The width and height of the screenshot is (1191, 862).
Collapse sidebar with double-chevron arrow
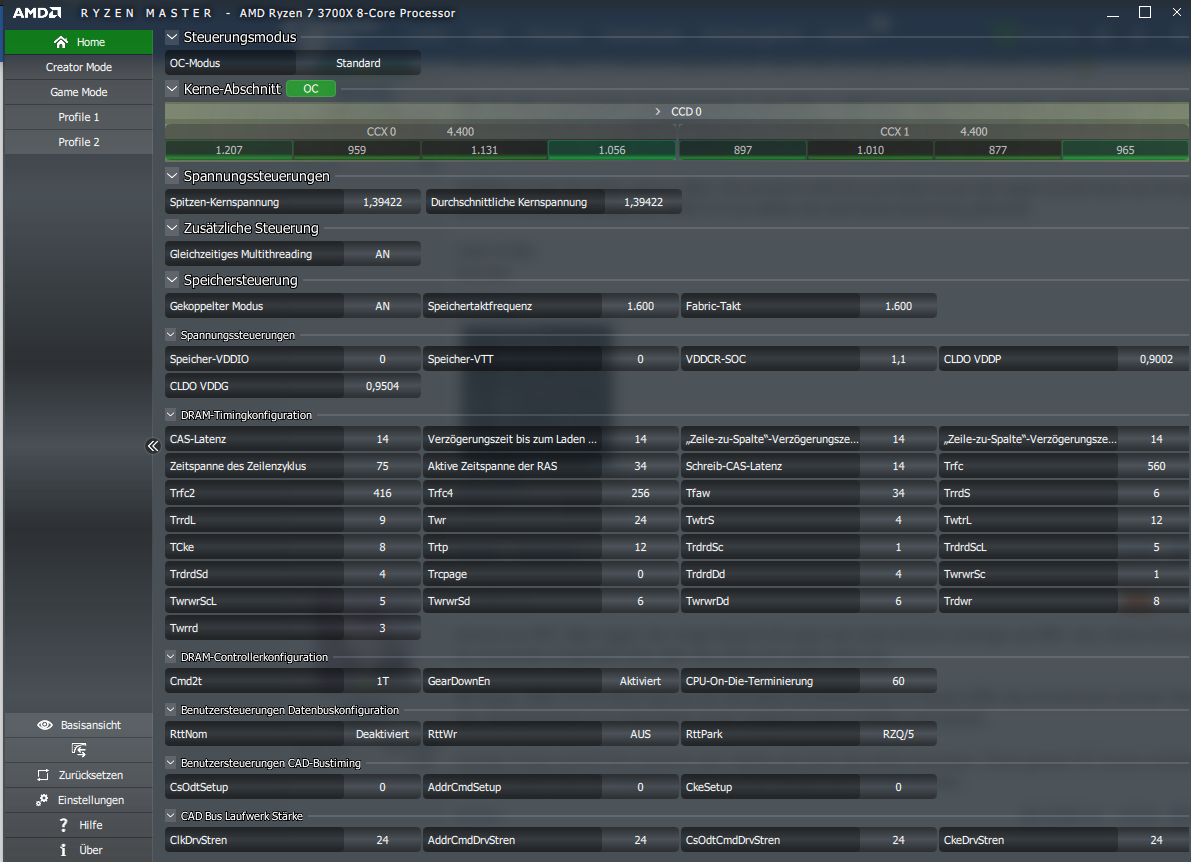[153, 446]
